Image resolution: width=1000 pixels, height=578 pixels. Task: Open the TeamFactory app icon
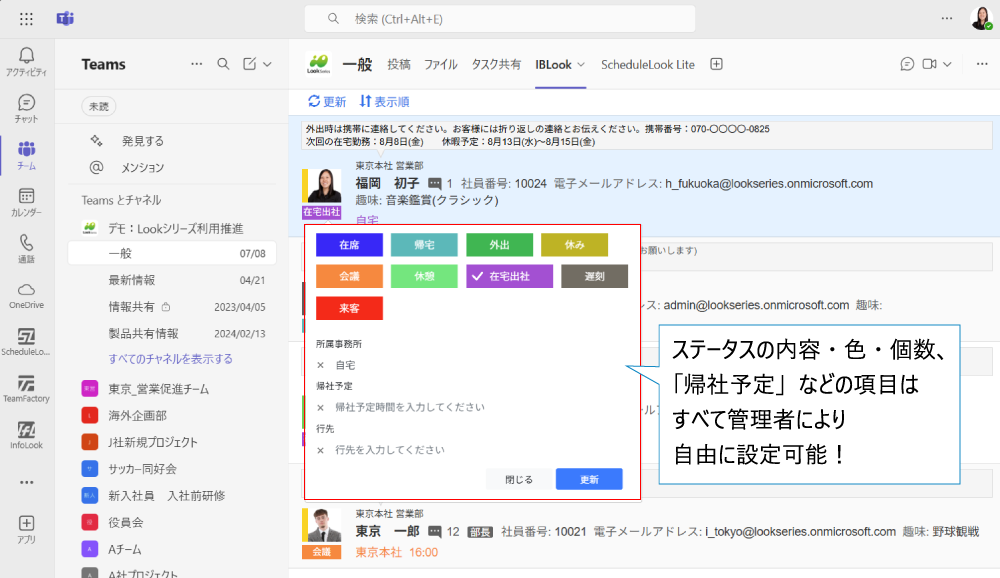26,384
